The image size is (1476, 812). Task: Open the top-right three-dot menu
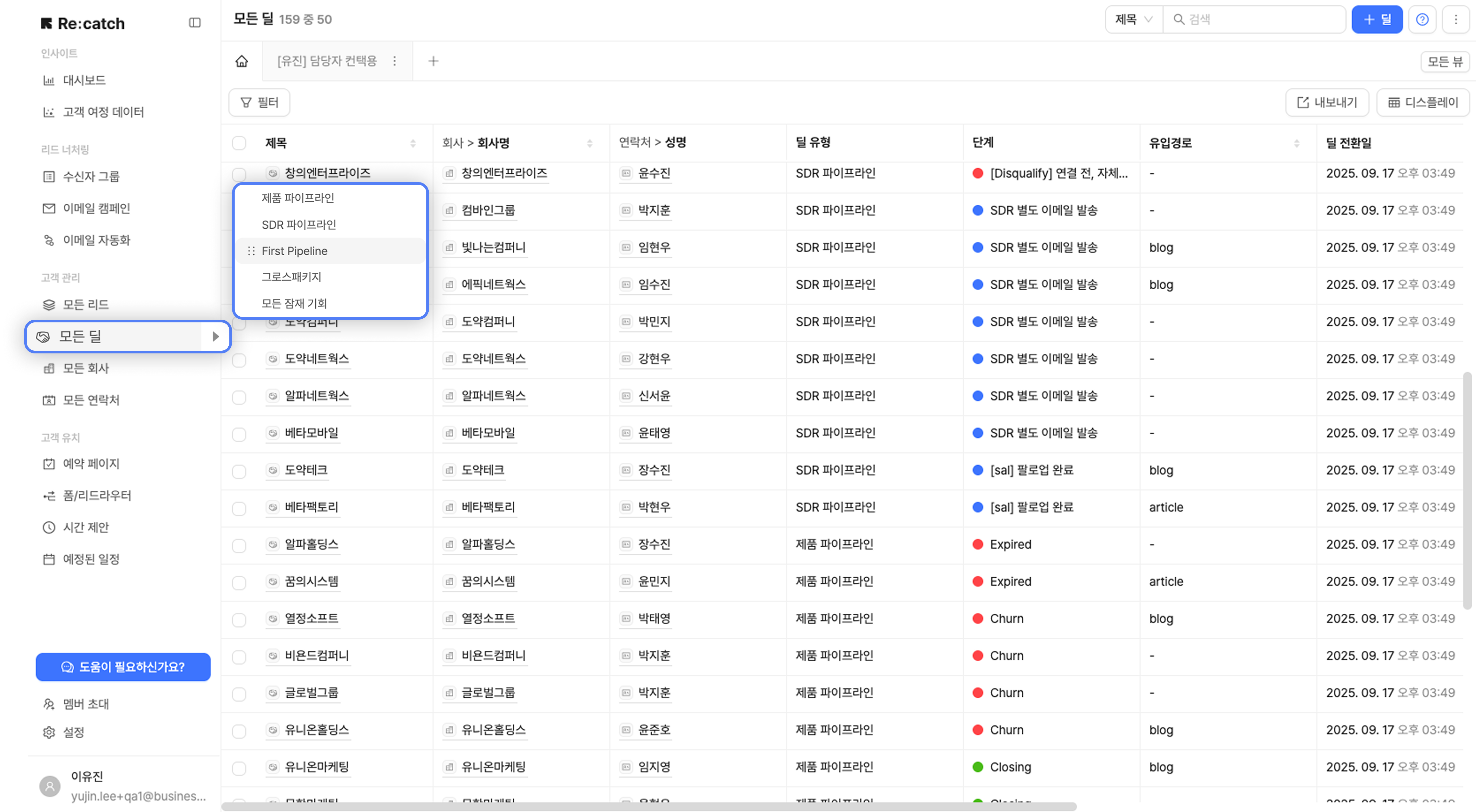point(1456,20)
